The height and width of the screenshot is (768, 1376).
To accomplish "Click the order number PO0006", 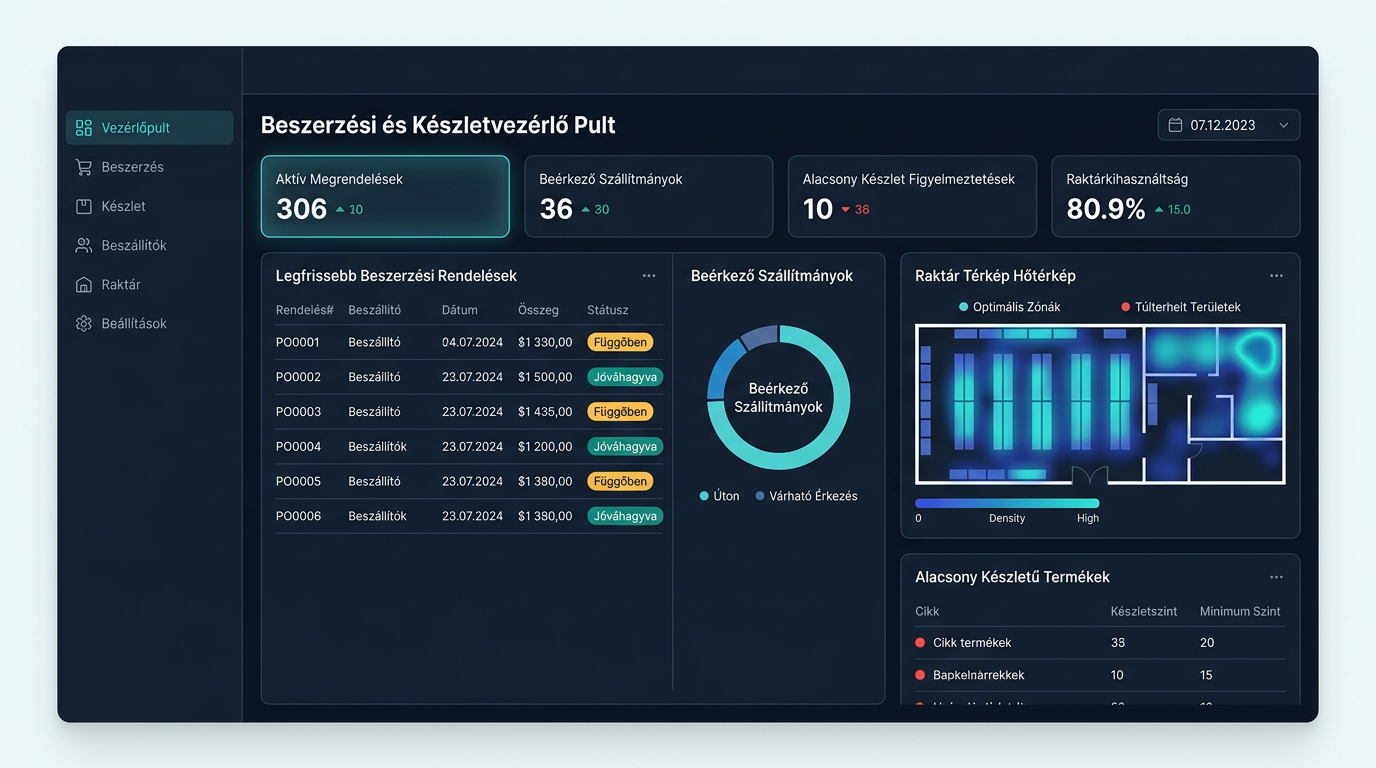I will 298,516.
